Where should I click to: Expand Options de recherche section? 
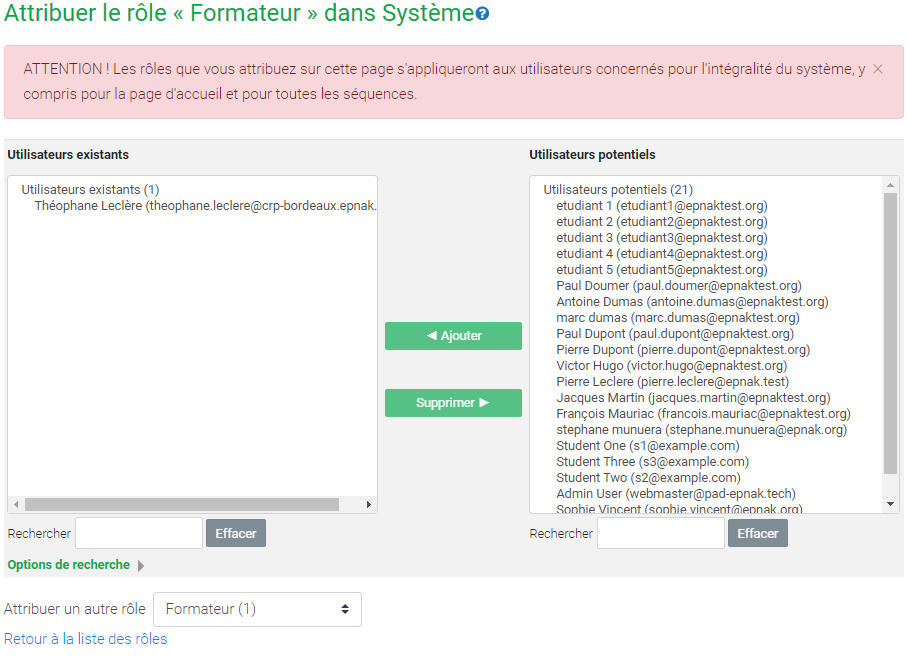tap(75, 565)
